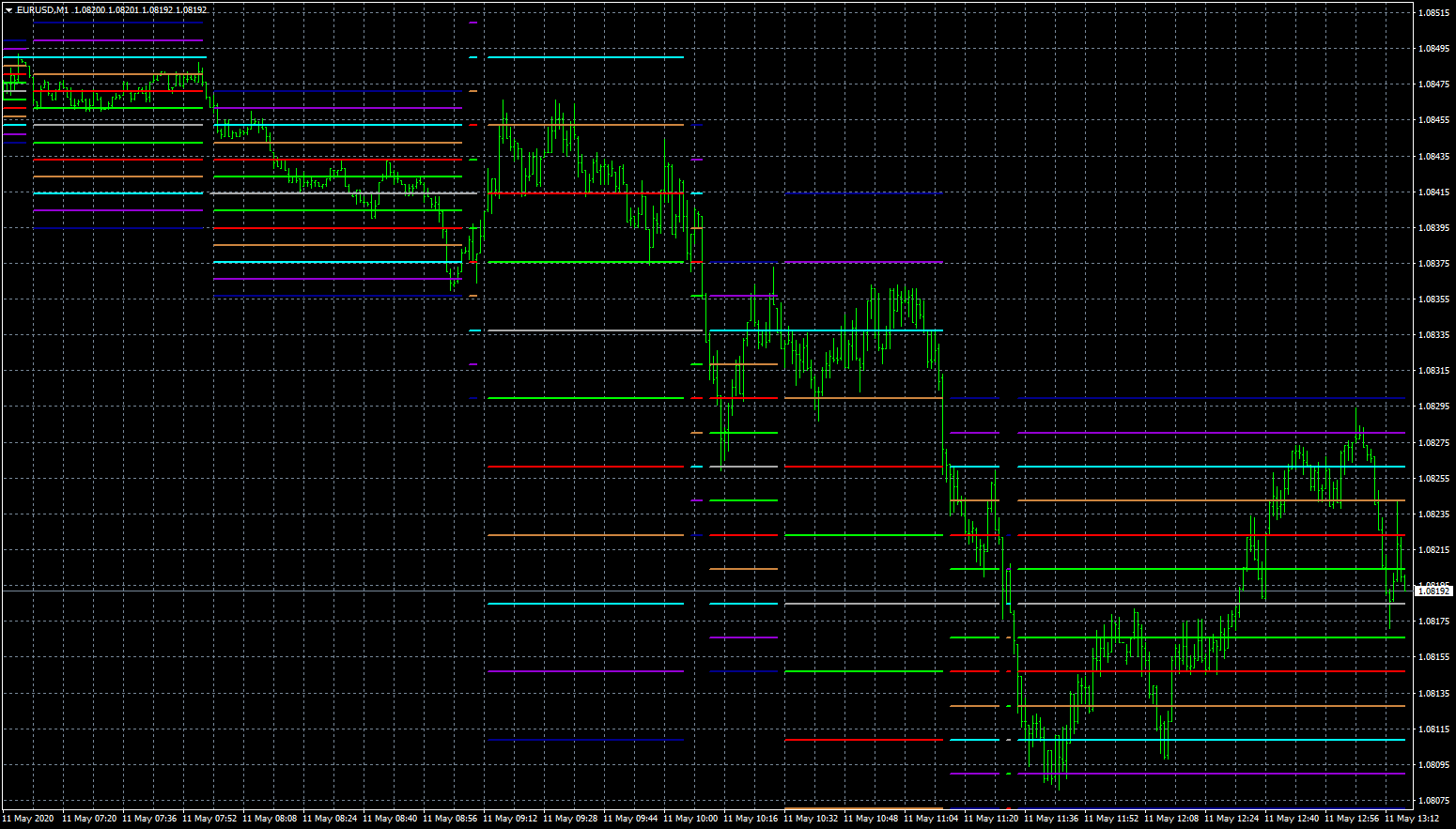
Task: Click price axis label 1.08135
Action: tap(1433, 694)
